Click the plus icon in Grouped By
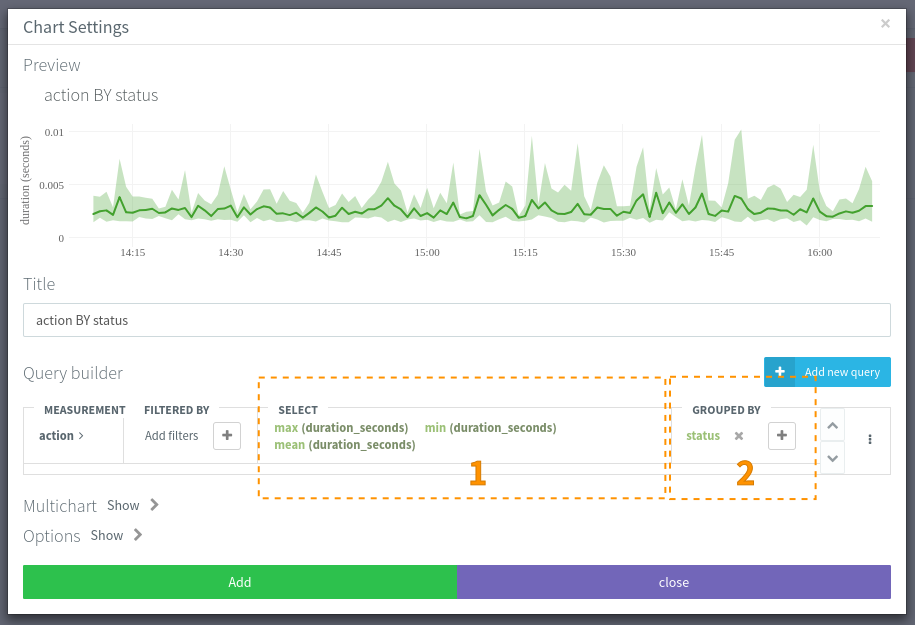This screenshot has height=625, width=915. (782, 436)
